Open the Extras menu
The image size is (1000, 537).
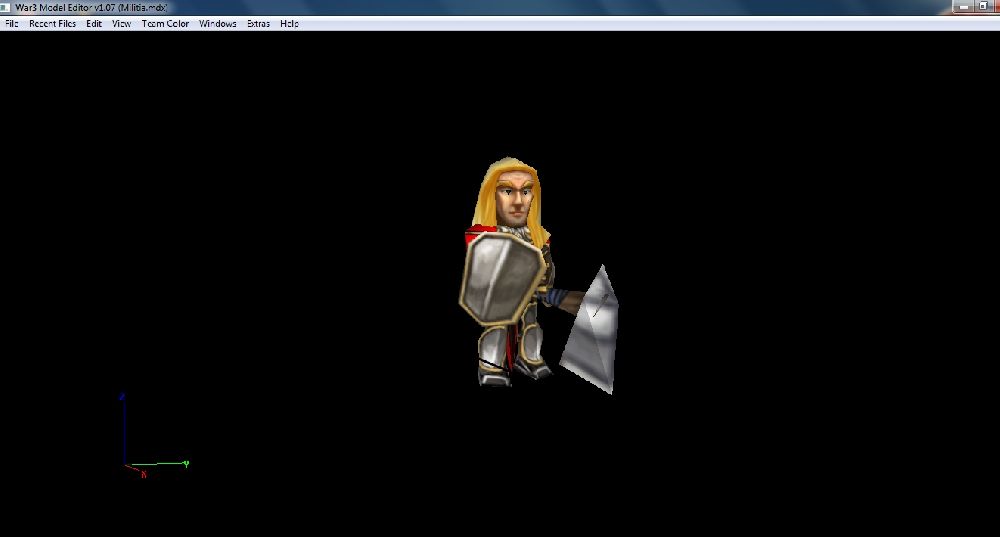tap(258, 24)
